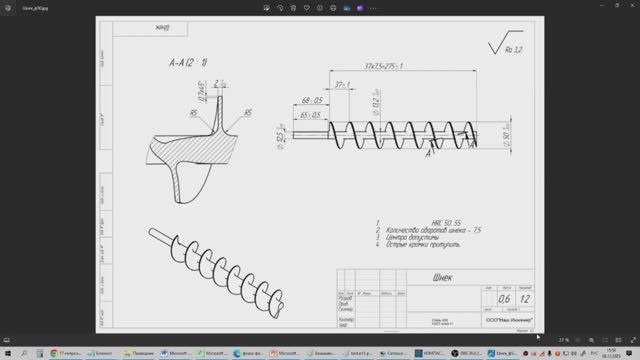Screen dimensions: 640x360
Task: Toggle the filmstrip at bottom left
Action: 7,340
